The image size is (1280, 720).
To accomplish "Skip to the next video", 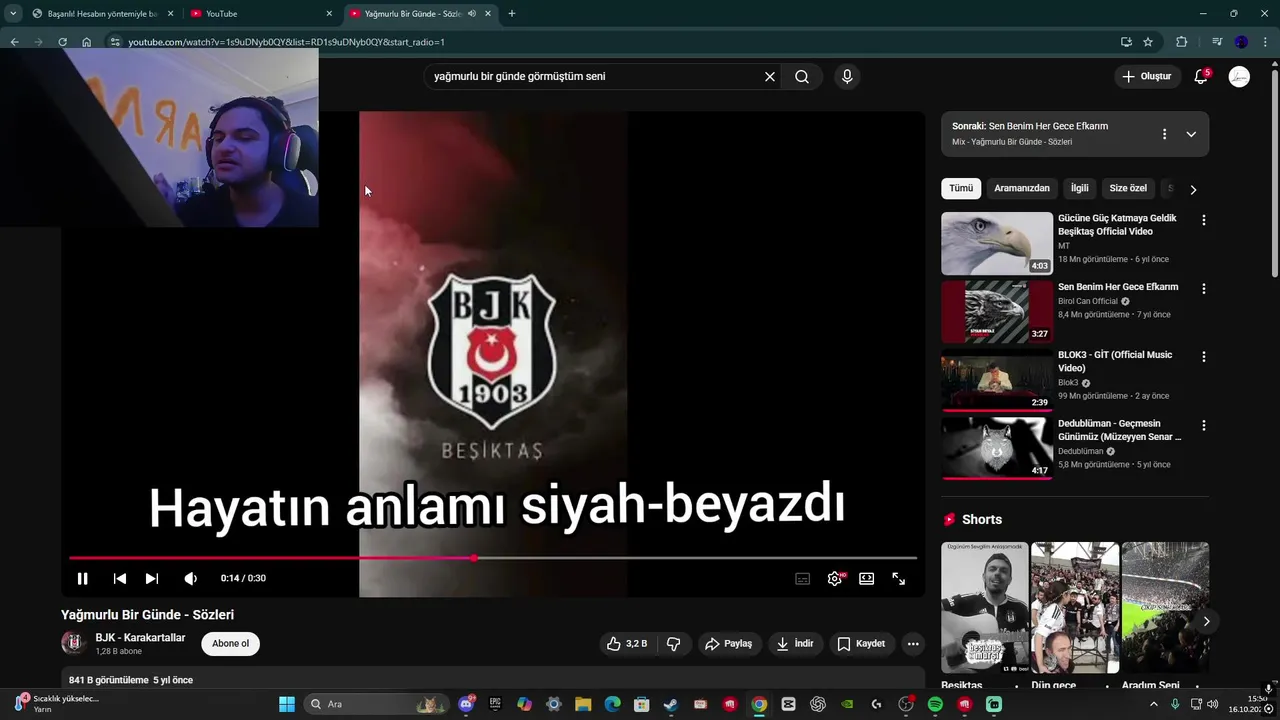I will [x=152, y=578].
